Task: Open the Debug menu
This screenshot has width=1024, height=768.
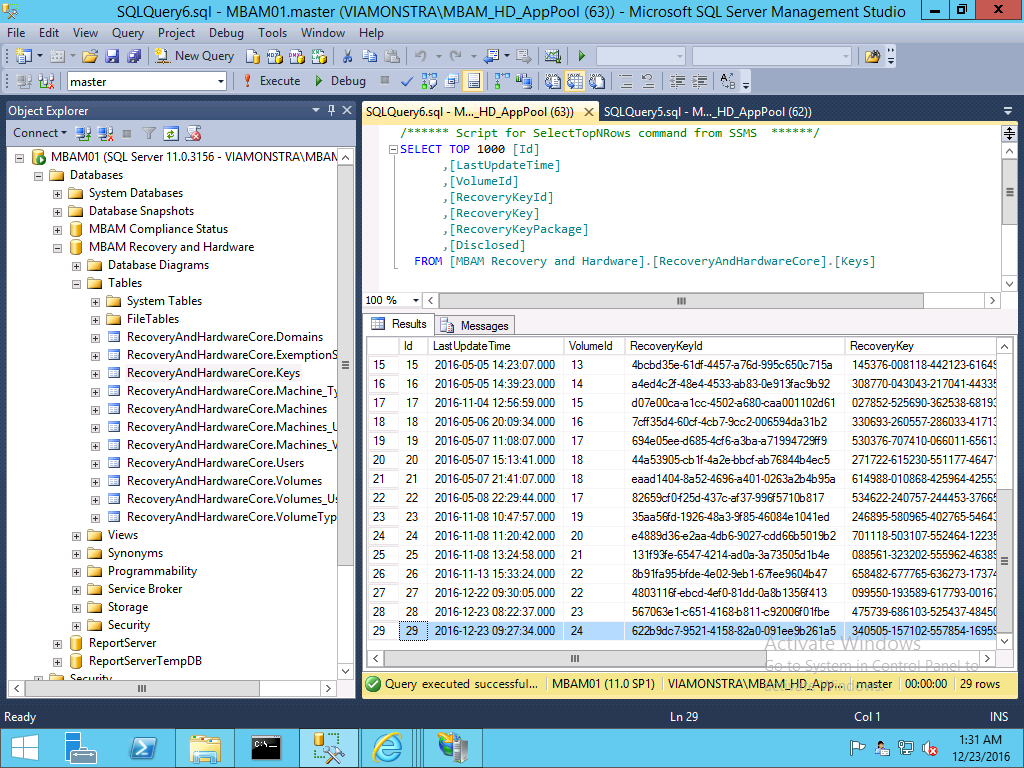Action: pyautogui.click(x=226, y=33)
